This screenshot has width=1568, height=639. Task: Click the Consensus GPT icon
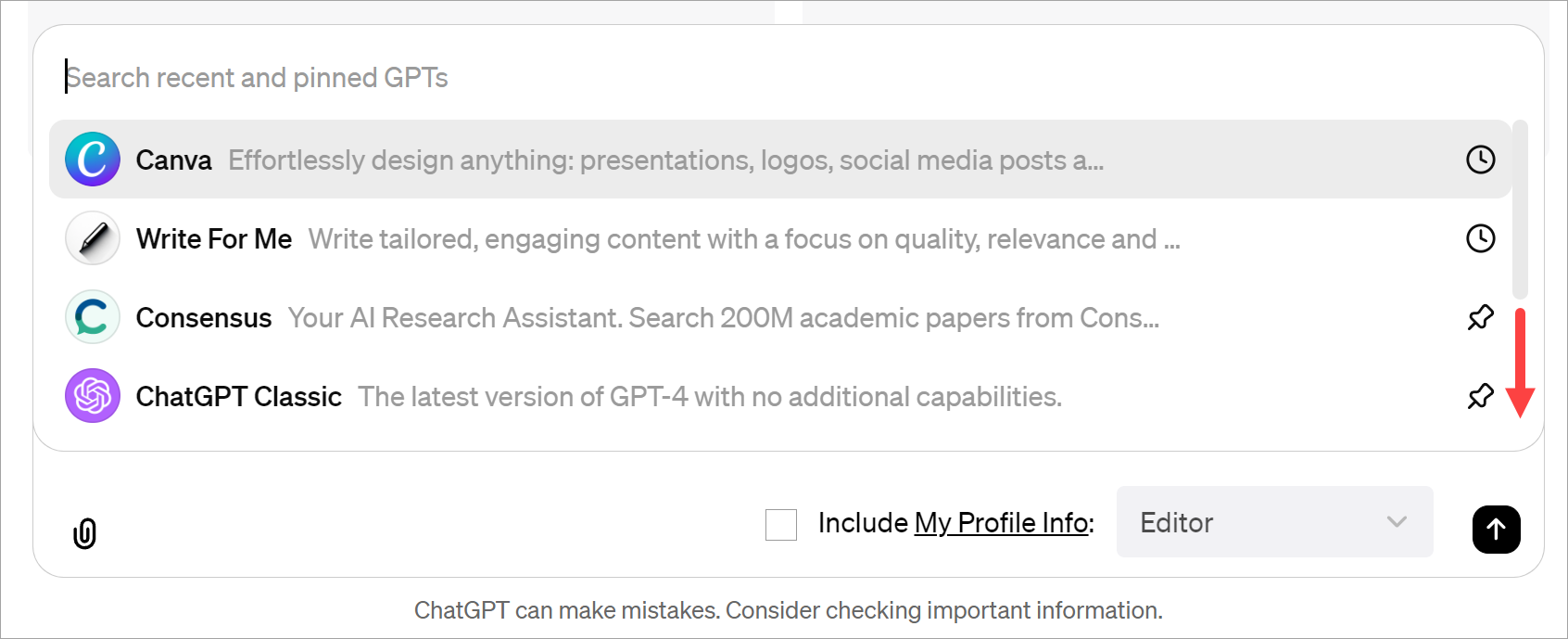click(x=92, y=317)
